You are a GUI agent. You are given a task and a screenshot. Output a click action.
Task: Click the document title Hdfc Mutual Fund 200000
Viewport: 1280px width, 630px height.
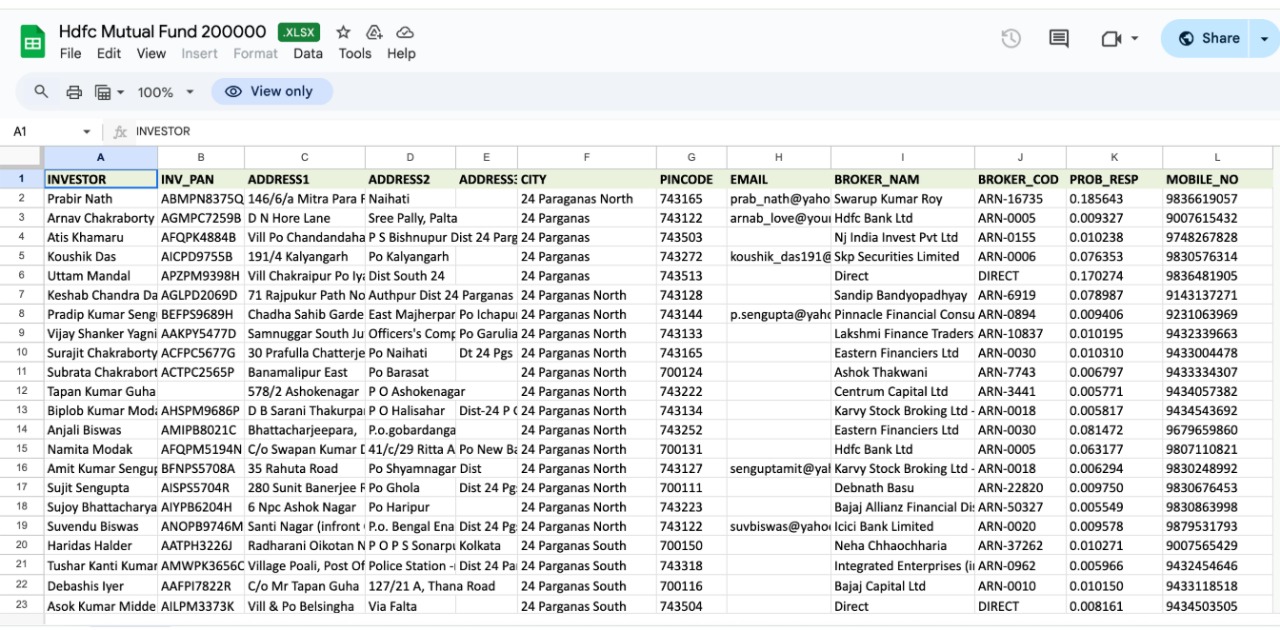pos(163,32)
